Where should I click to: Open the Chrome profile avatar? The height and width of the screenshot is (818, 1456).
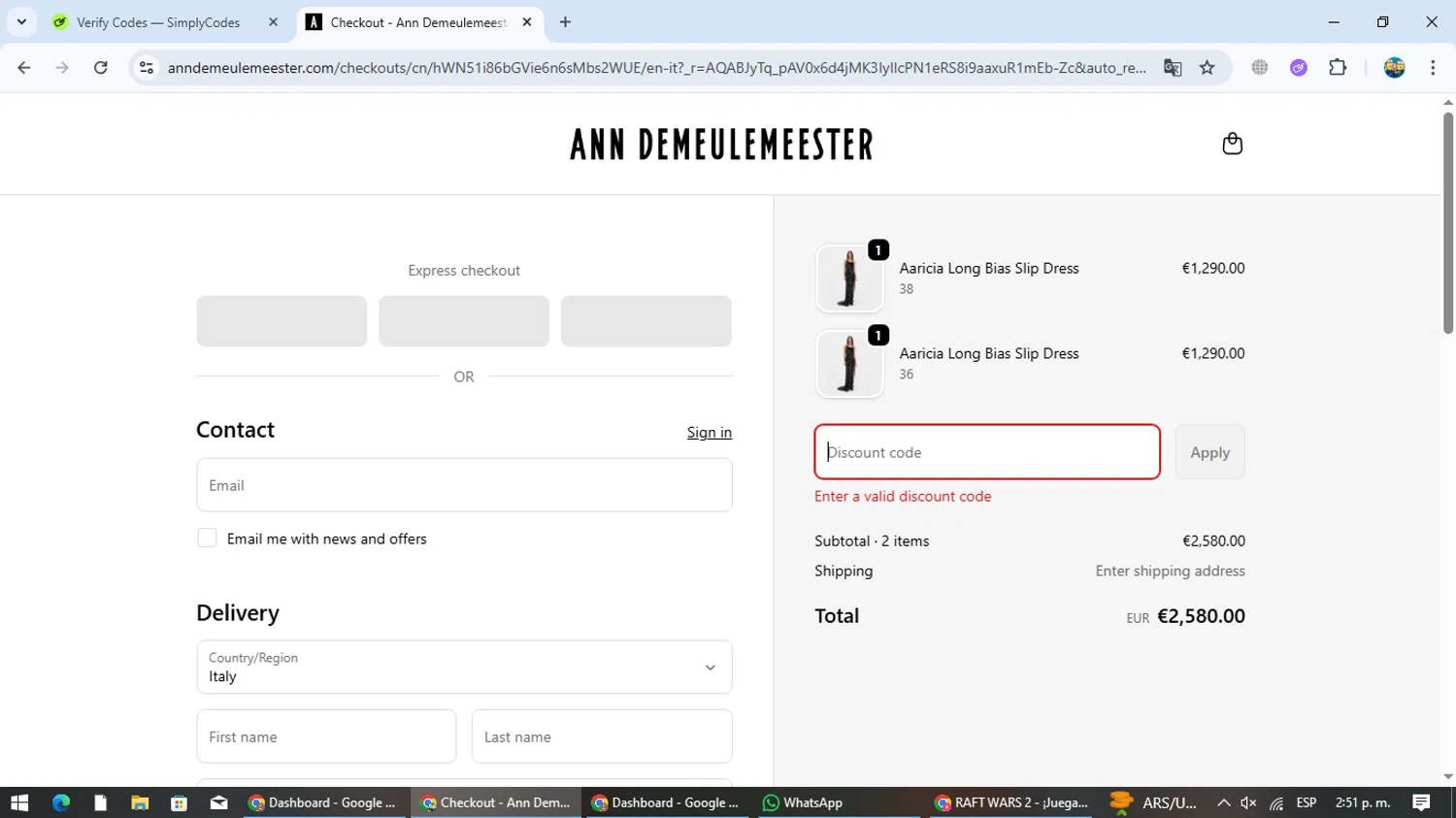(x=1395, y=68)
